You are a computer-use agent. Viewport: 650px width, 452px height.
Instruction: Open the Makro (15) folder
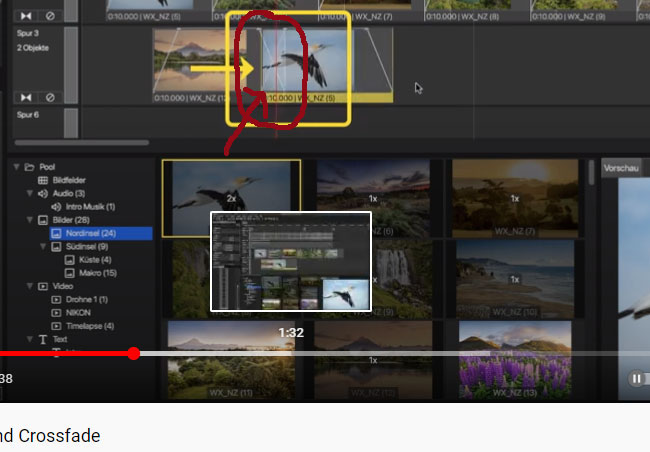(x=97, y=273)
